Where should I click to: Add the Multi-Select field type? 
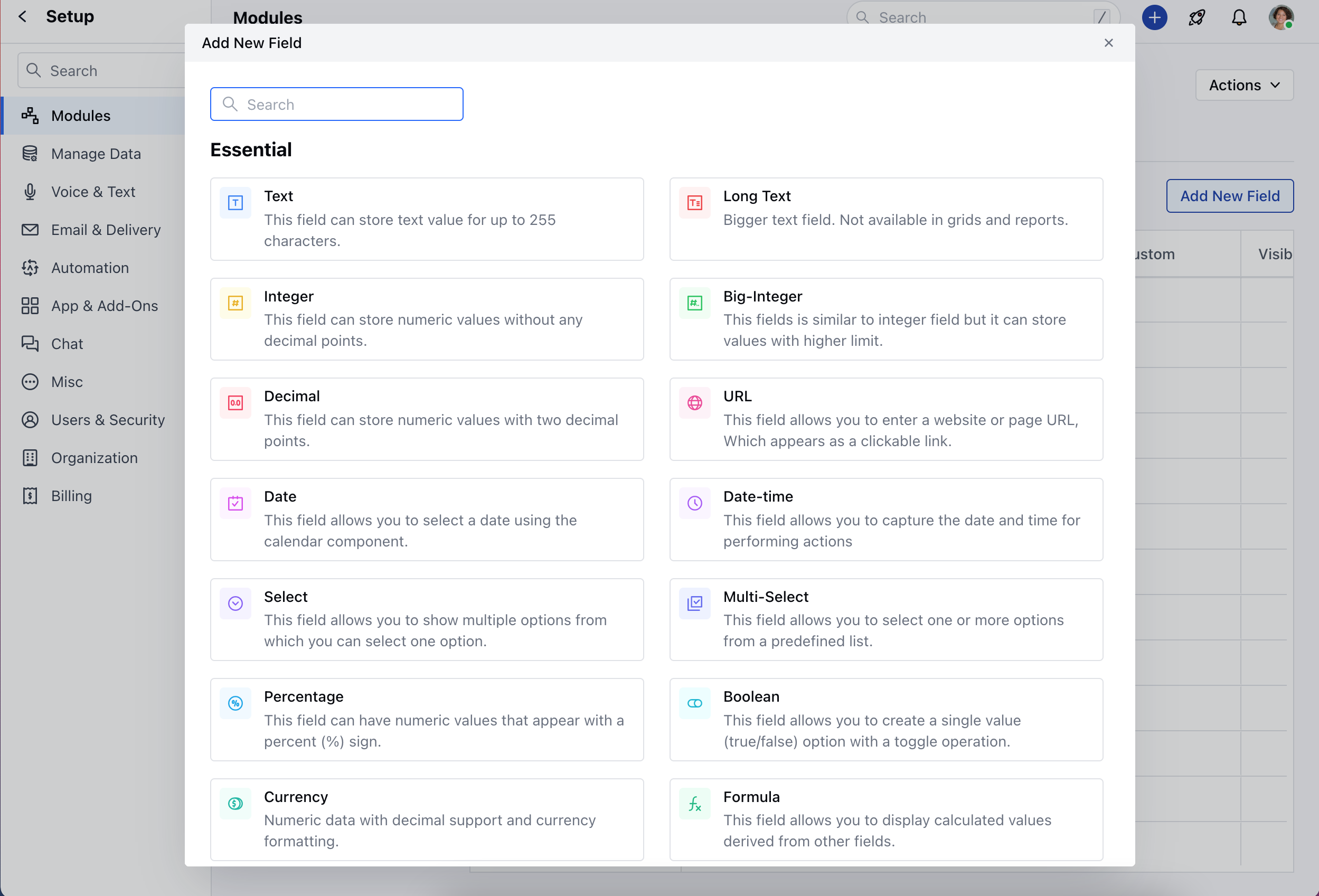[885, 619]
